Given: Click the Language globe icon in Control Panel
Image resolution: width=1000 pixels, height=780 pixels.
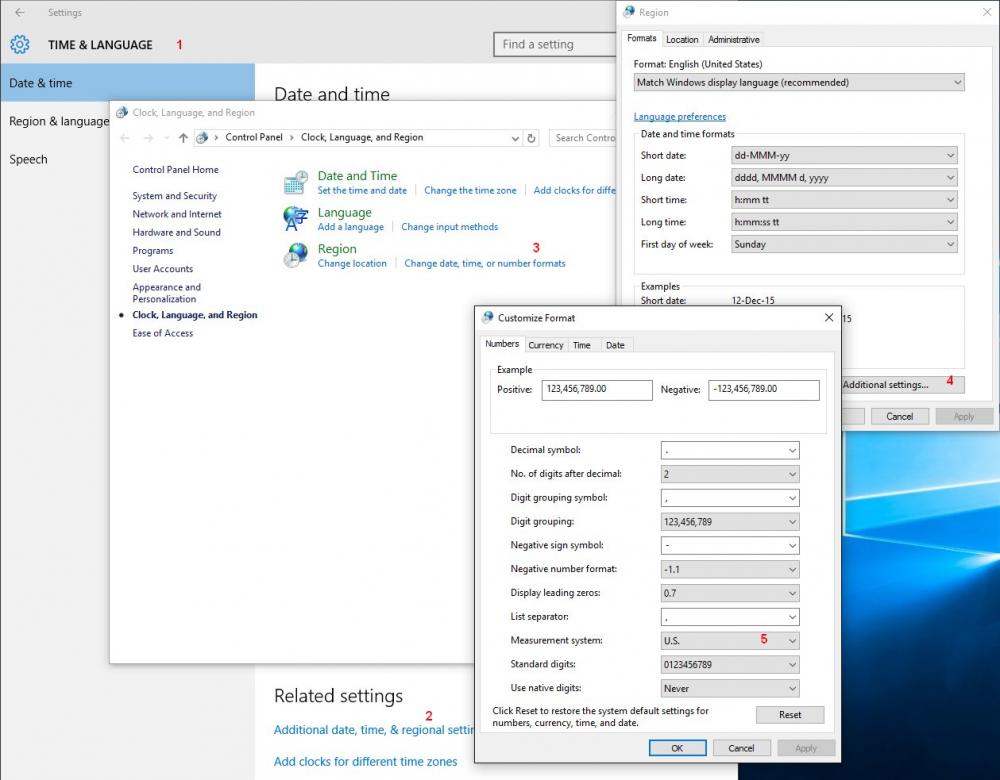Looking at the screenshot, I should 296,218.
